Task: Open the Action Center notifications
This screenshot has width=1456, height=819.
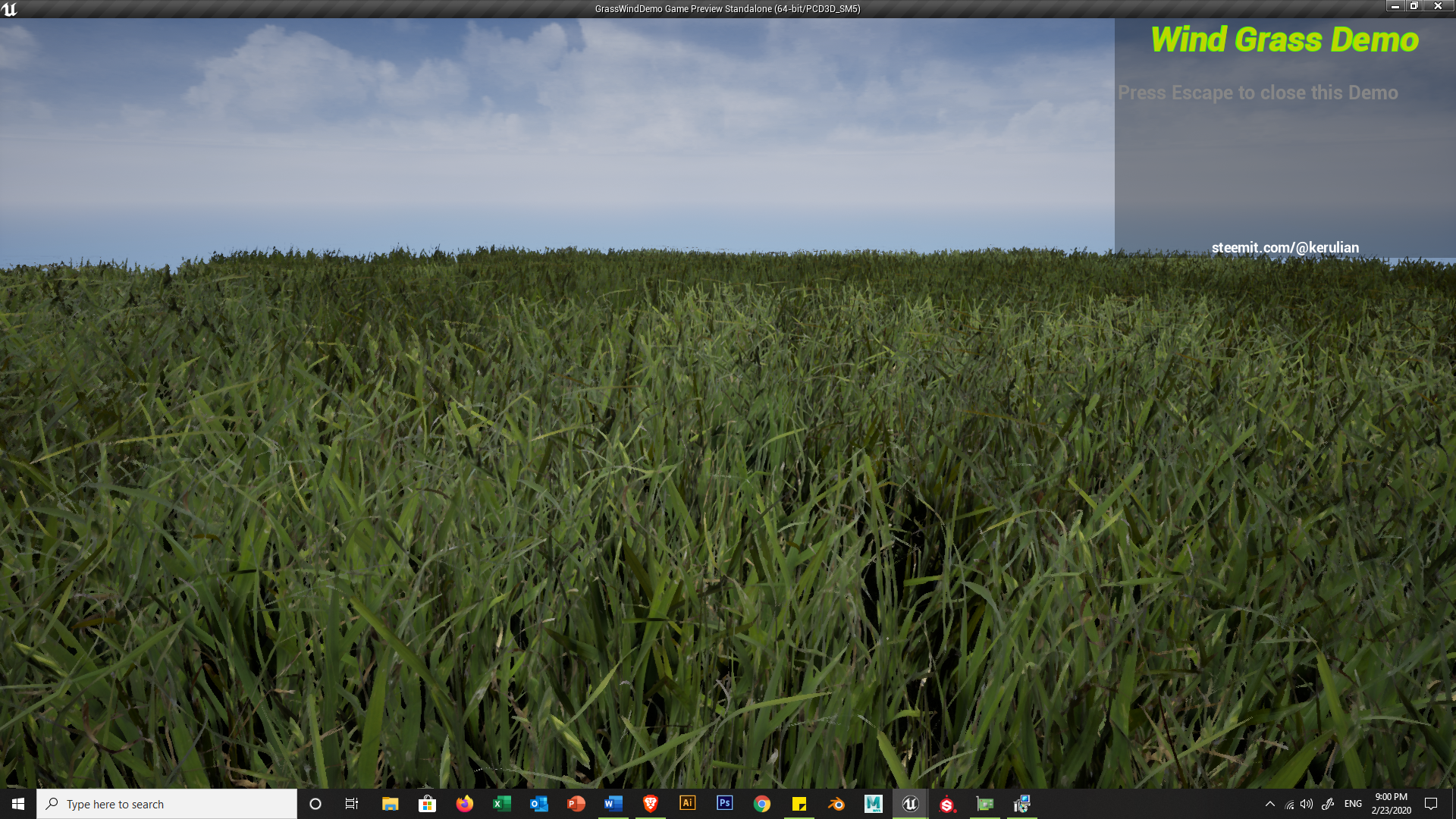Action: coord(1431,804)
